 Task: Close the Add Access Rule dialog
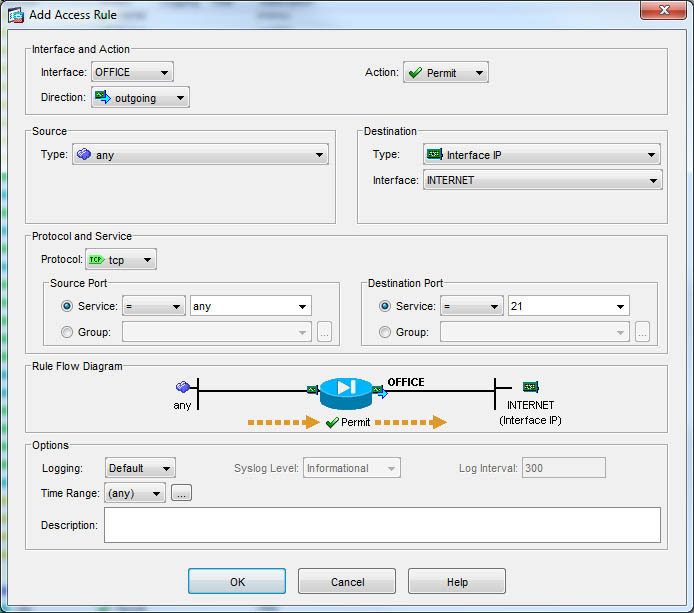pyautogui.click(x=663, y=10)
